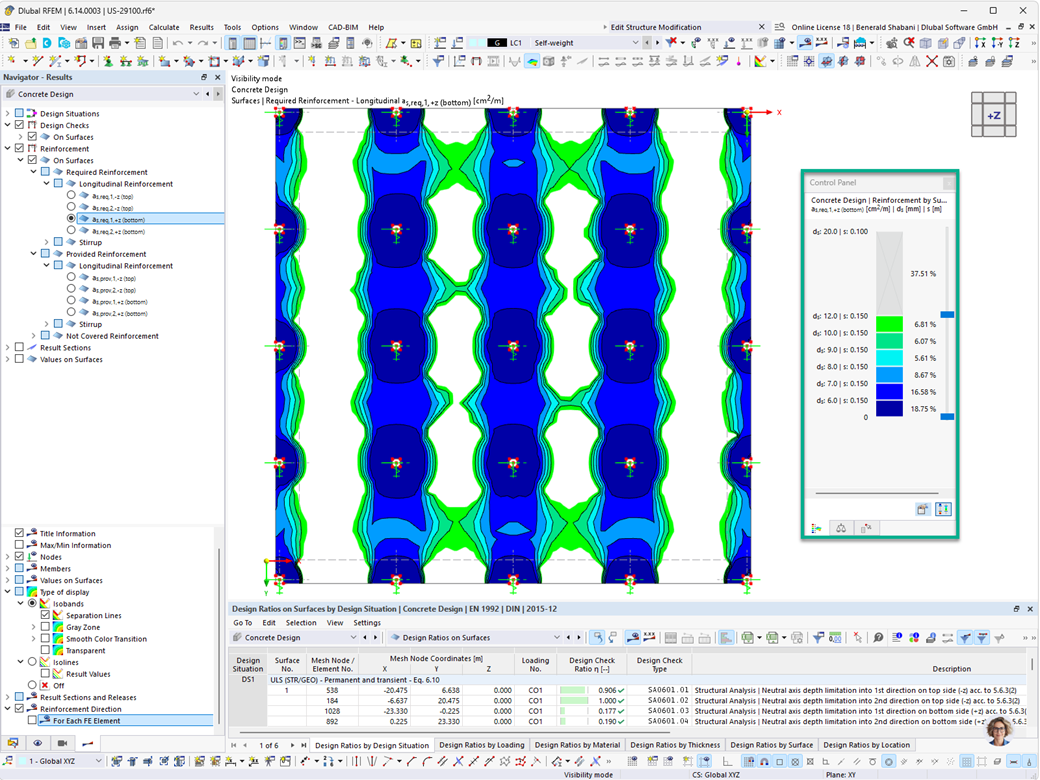Screen dimensions: 1040x780
Task: Toggle the Design Checks checkbox
Action: (19, 125)
